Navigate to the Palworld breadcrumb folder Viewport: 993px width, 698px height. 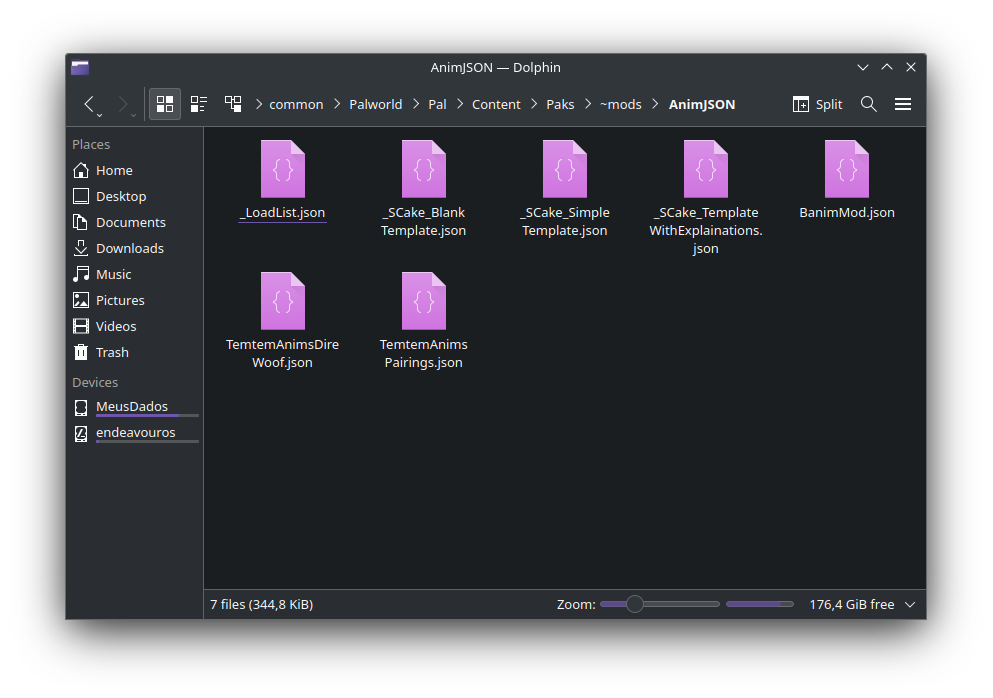tap(376, 105)
